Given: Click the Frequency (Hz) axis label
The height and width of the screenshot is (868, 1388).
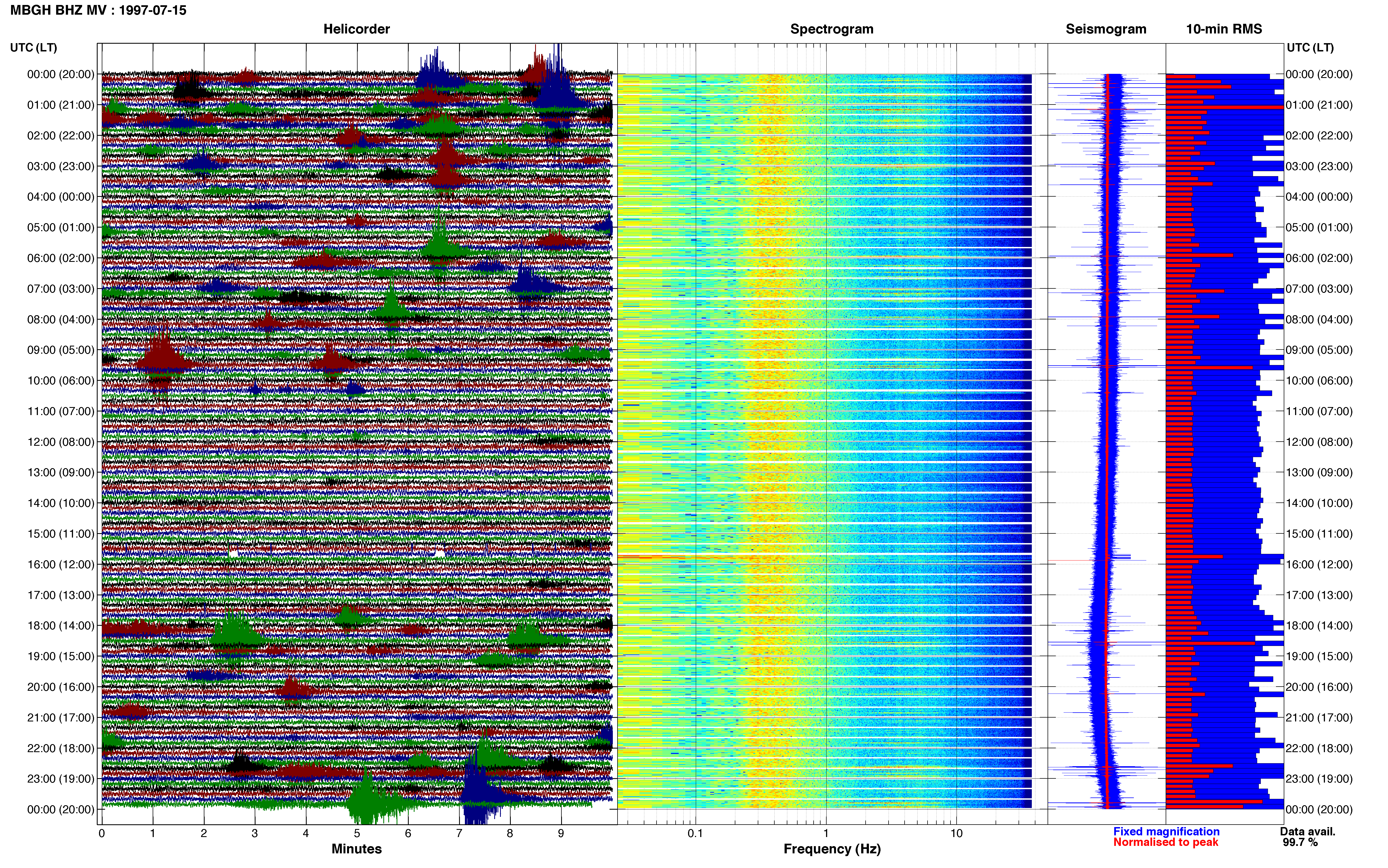Looking at the screenshot, I should click(832, 849).
